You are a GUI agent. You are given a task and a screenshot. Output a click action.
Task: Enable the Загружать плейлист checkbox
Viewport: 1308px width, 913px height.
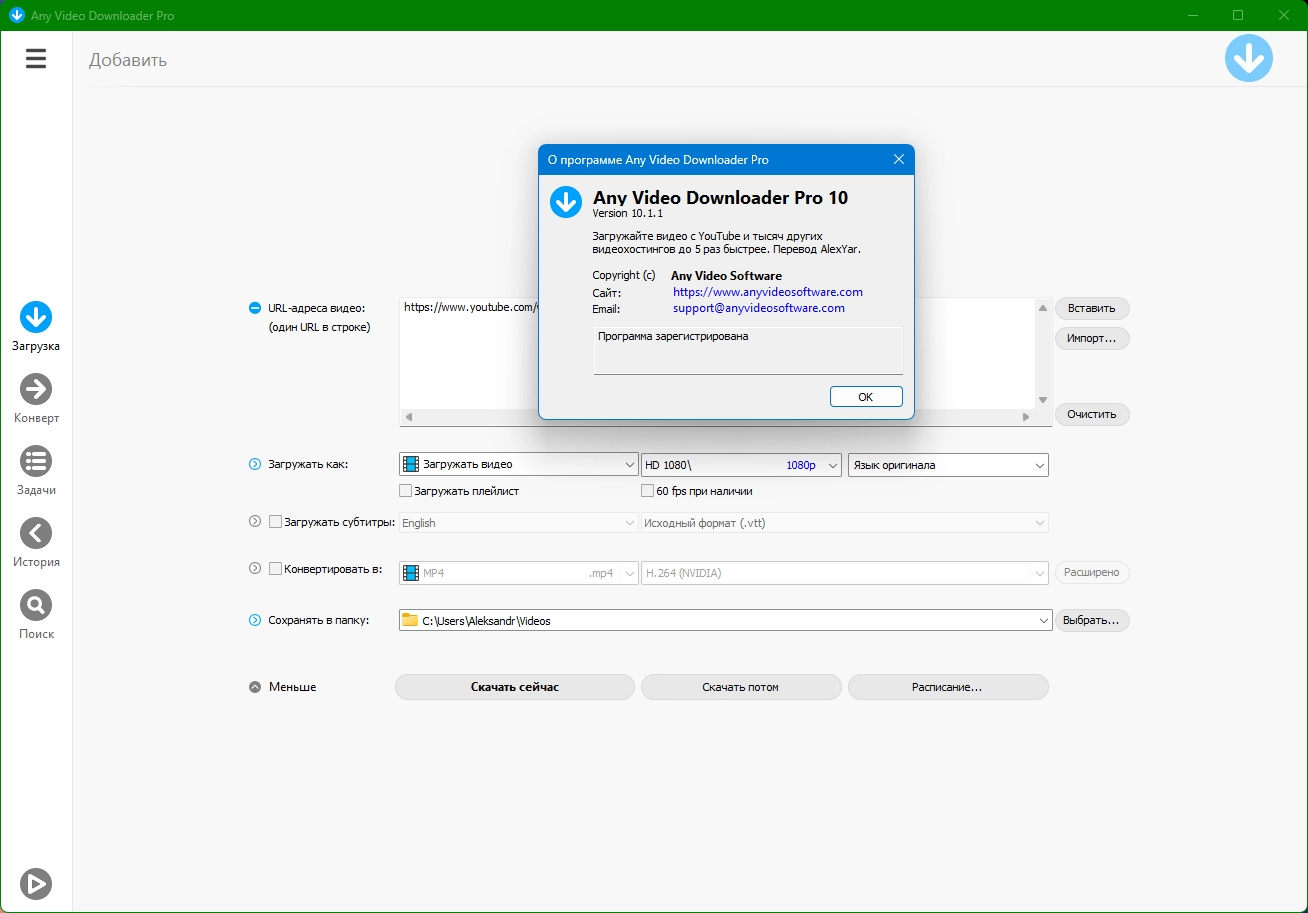click(406, 491)
